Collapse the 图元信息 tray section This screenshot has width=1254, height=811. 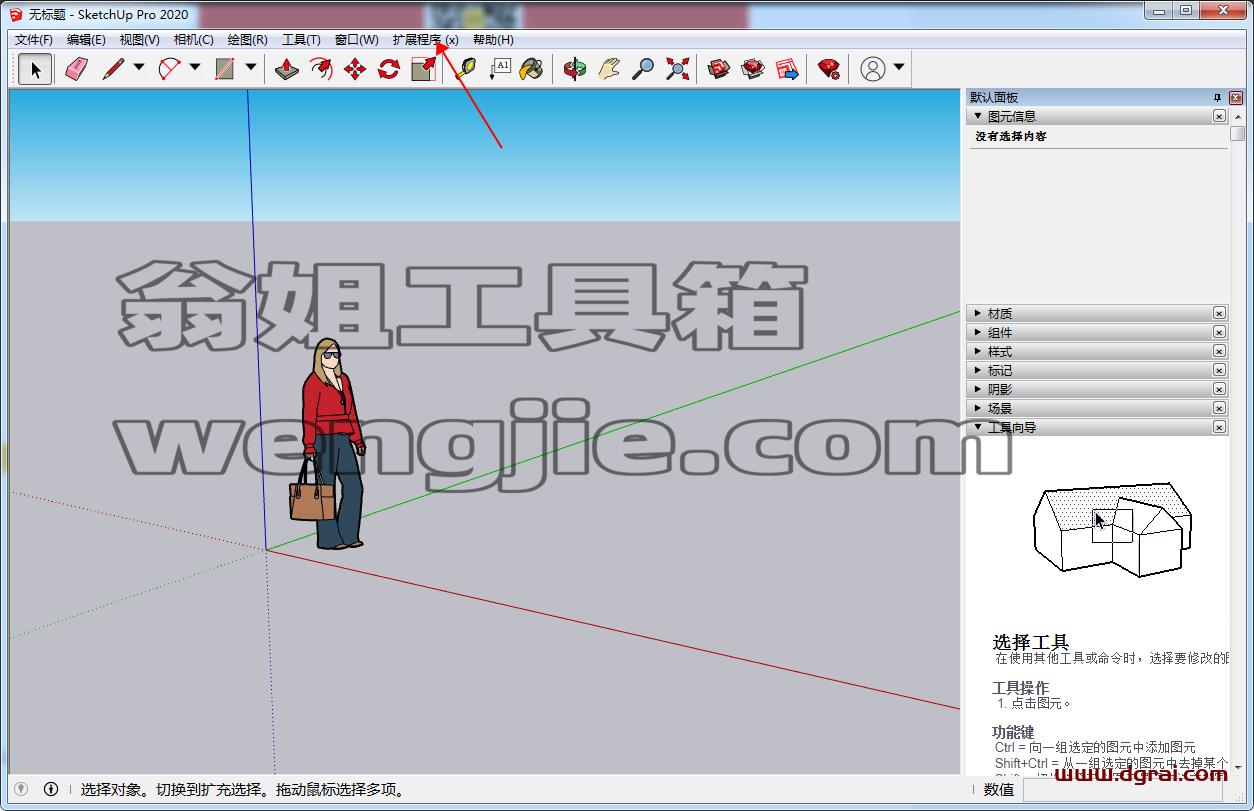click(978, 116)
